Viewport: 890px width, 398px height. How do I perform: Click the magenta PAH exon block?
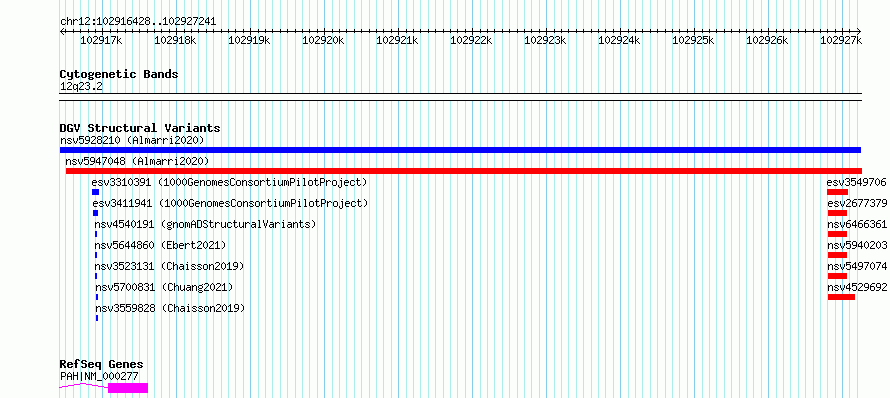click(128, 388)
